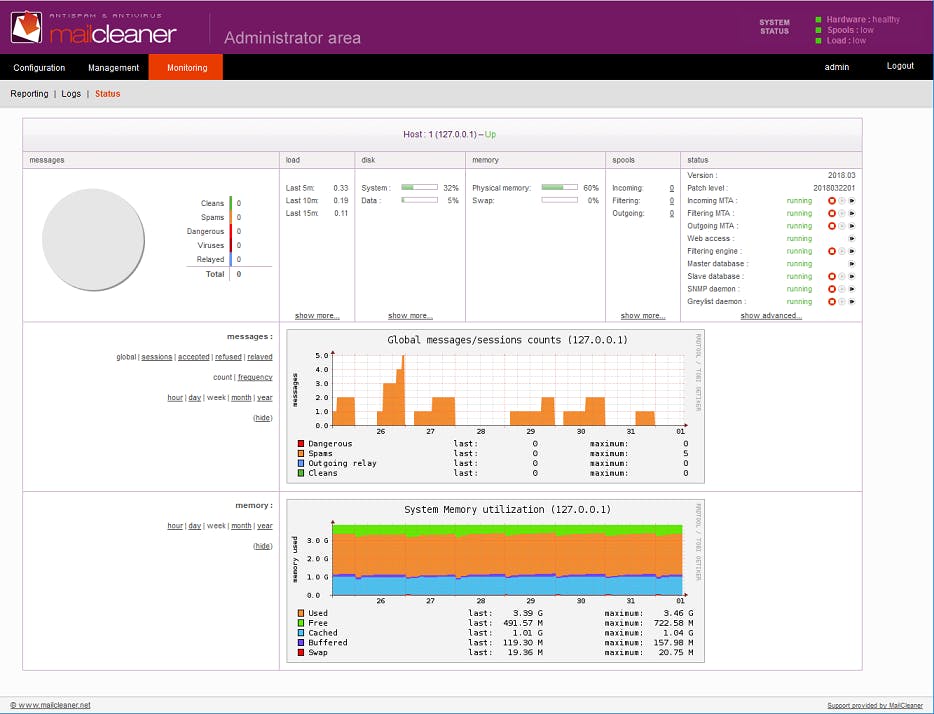The height and width of the screenshot is (714, 934).
Task: Open the Configuration menu
Action: 39,68
